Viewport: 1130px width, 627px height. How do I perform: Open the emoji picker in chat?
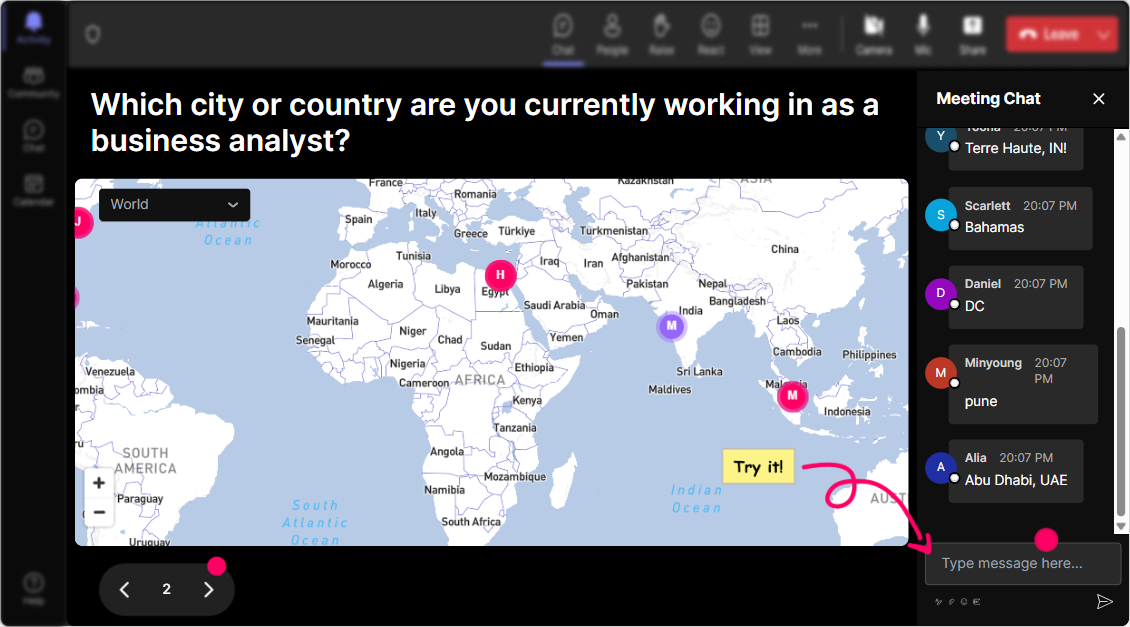pyautogui.click(x=964, y=602)
